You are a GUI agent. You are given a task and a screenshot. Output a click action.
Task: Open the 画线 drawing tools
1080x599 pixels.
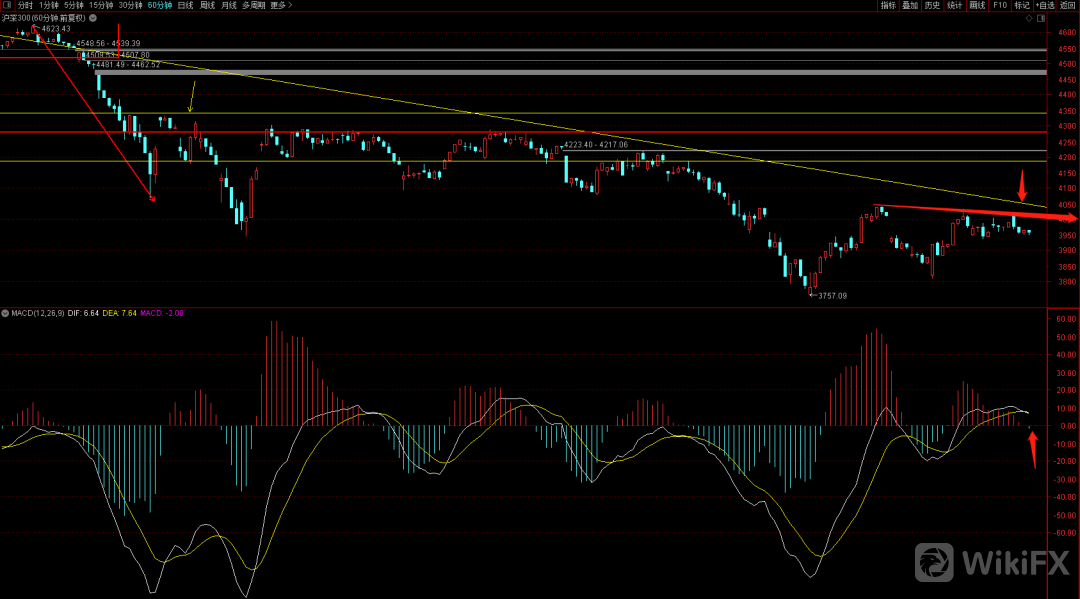coord(977,5)
